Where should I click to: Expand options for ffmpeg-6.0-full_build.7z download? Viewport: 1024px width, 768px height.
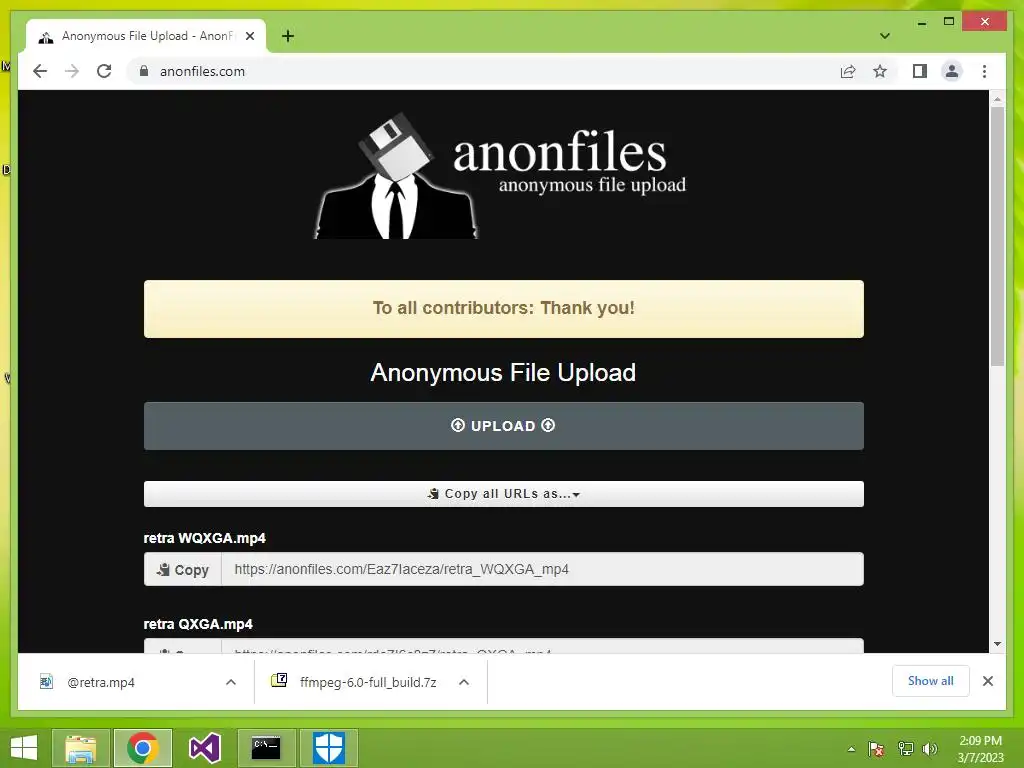point(464,682)
